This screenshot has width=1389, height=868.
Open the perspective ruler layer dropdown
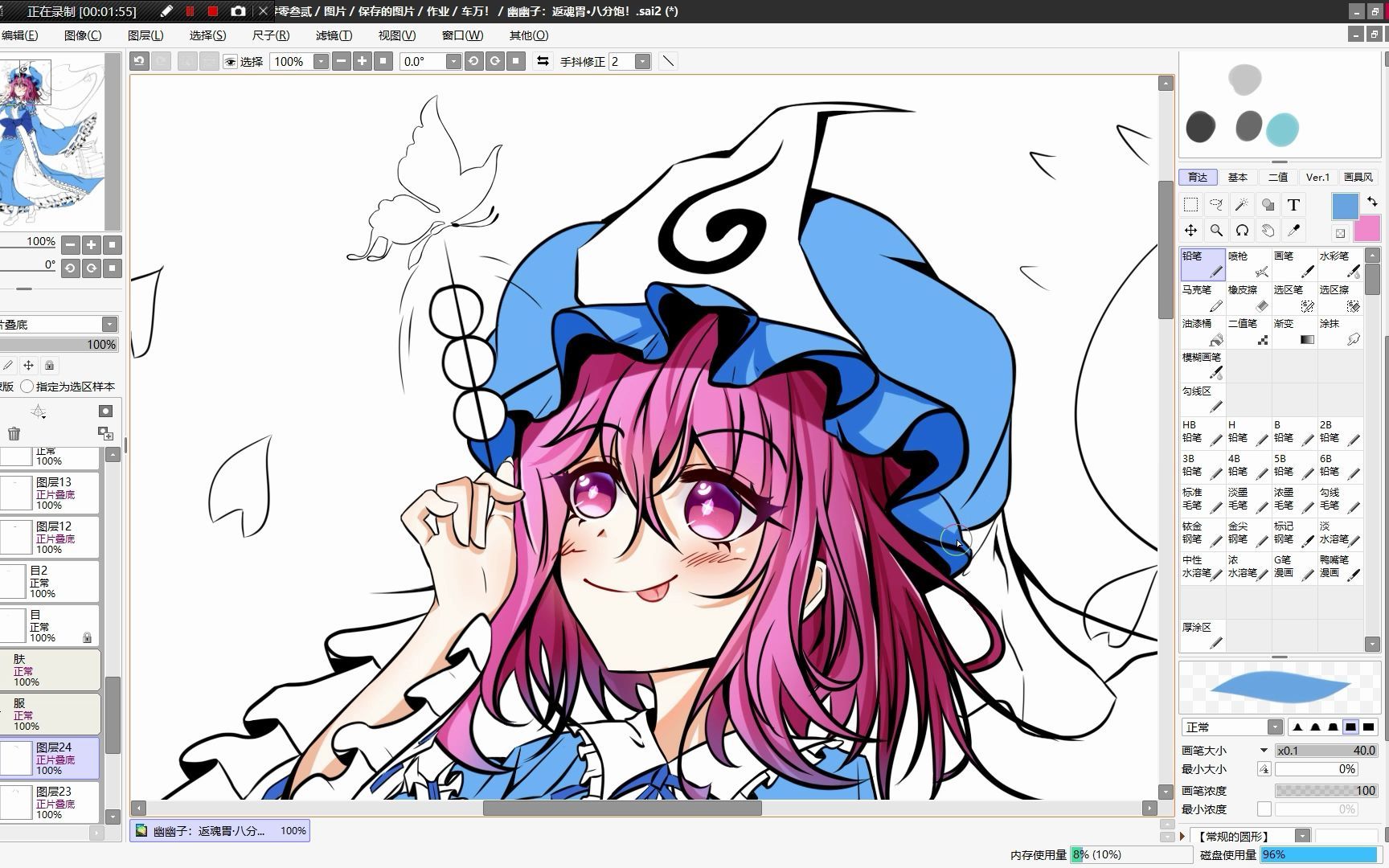pos(38,412)
